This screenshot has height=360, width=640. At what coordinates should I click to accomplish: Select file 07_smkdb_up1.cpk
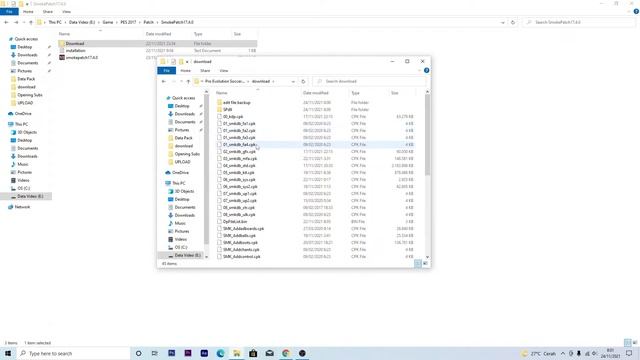point(240,193)
